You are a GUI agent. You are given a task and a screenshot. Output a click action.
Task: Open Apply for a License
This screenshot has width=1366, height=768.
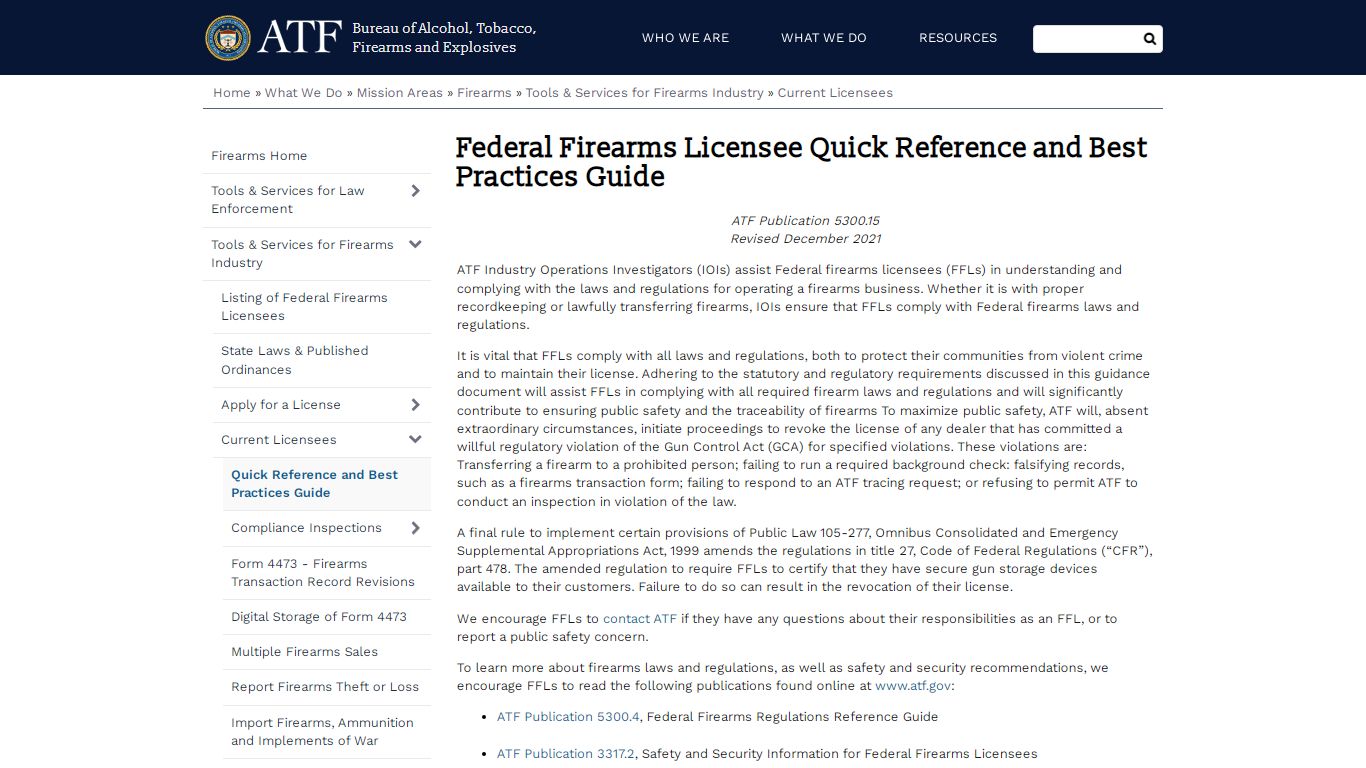[x=281, y=405]
